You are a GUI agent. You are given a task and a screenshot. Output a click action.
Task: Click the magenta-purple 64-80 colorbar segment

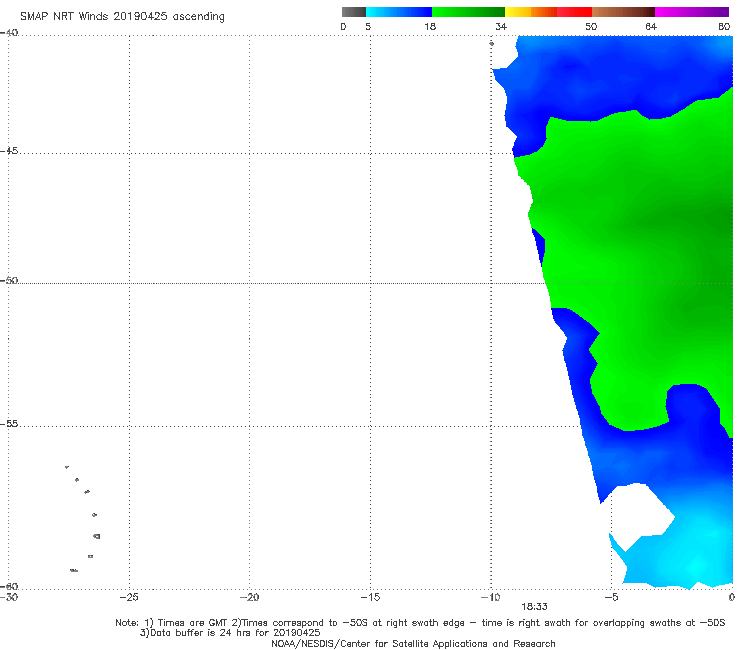[692, 12]
